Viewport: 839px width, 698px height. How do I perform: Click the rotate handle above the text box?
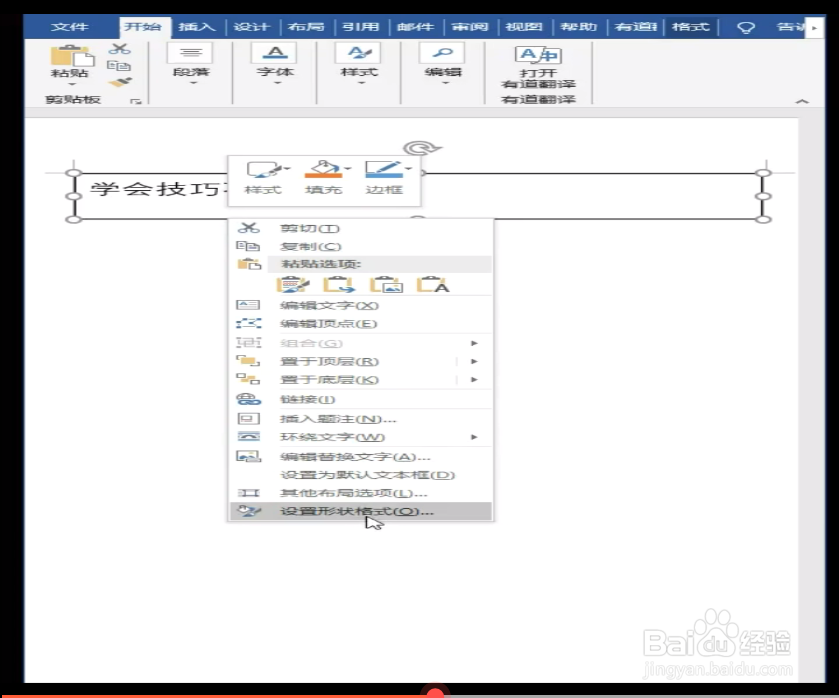tap(422, 148)
